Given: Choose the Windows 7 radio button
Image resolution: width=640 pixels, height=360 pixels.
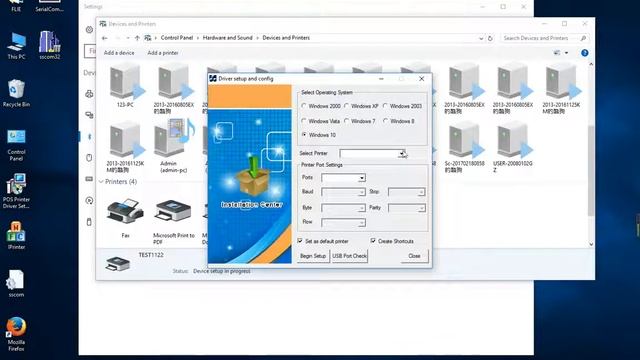Looking at the screenshot, I should click(x=347, y=121).
